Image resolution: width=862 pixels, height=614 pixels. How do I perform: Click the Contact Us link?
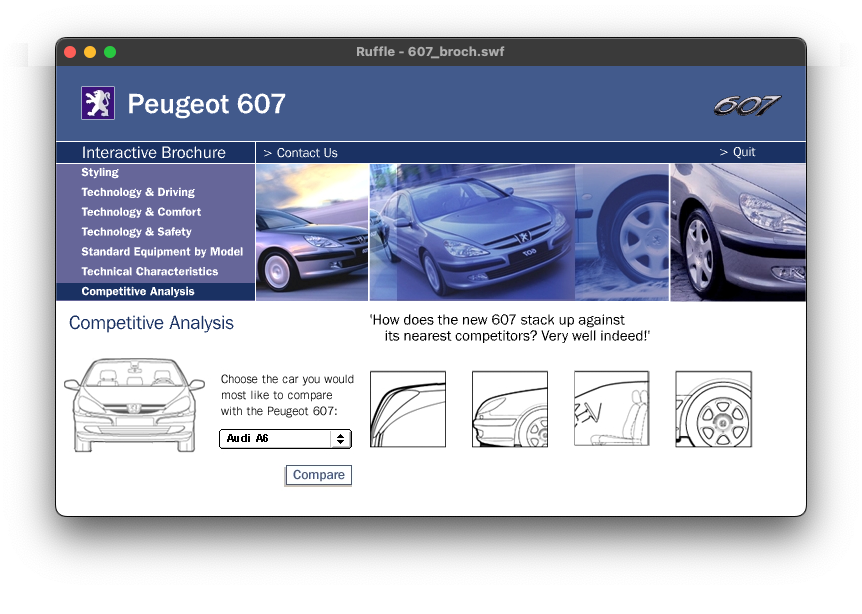(300, 153)
